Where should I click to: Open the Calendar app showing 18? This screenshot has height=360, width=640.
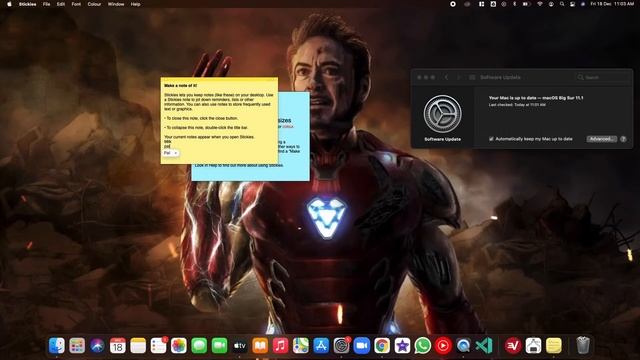118,346
